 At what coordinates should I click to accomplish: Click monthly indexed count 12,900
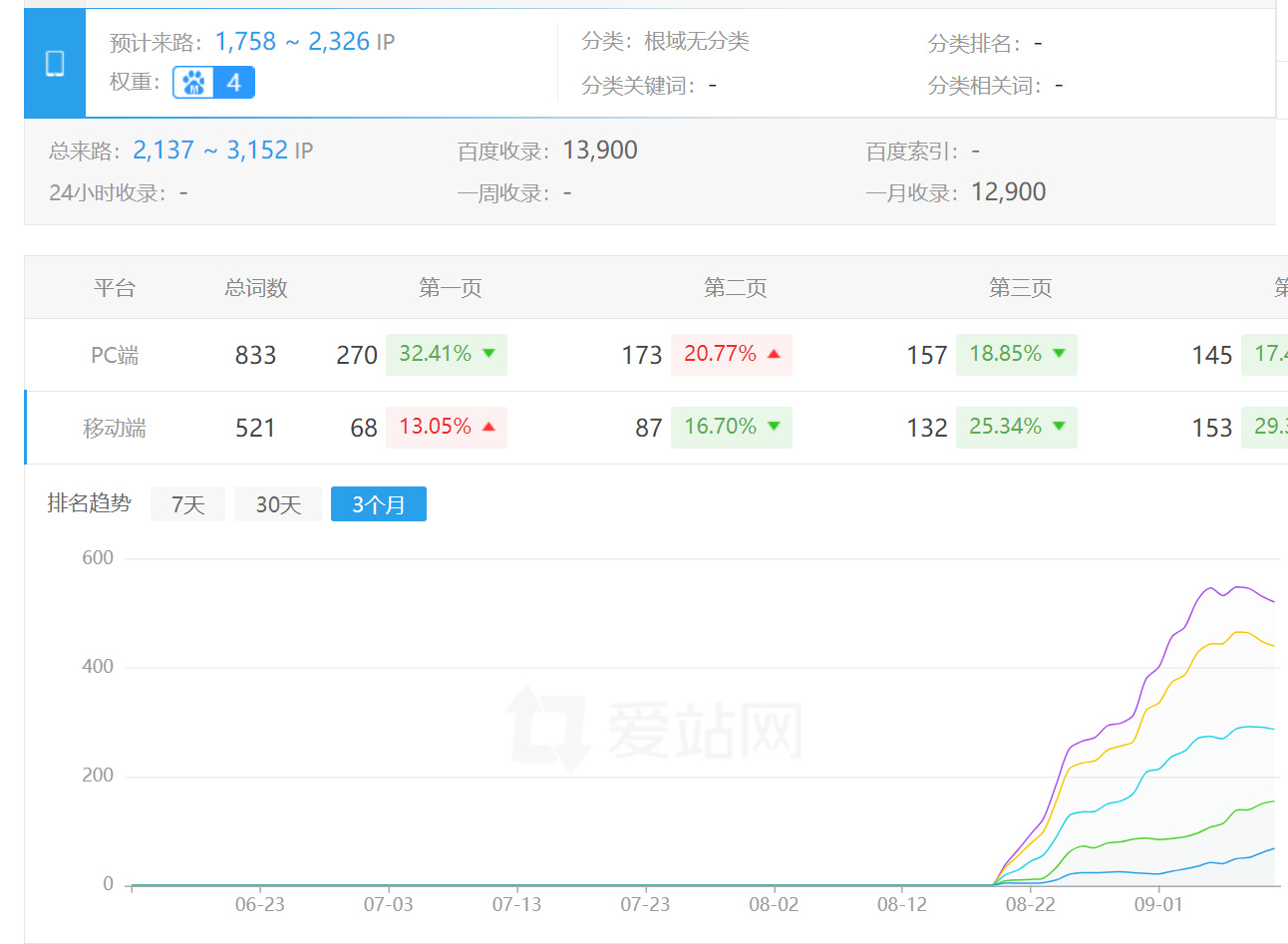point(1008,192)
